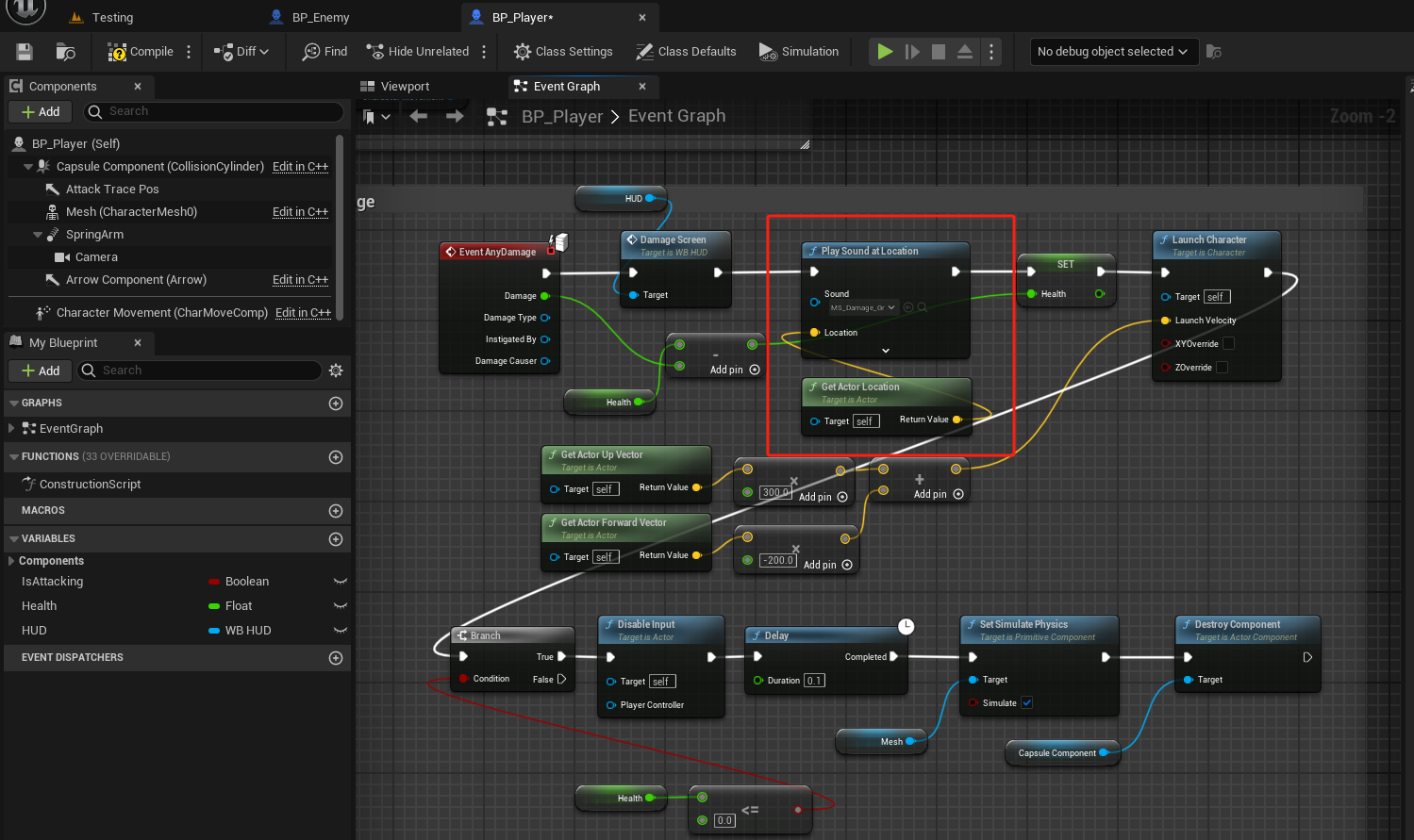This screenshot has width=1414, height=840.
Task: Open Compile options three-dot menu
Action: pyautogui.click(x=189, y=52)
